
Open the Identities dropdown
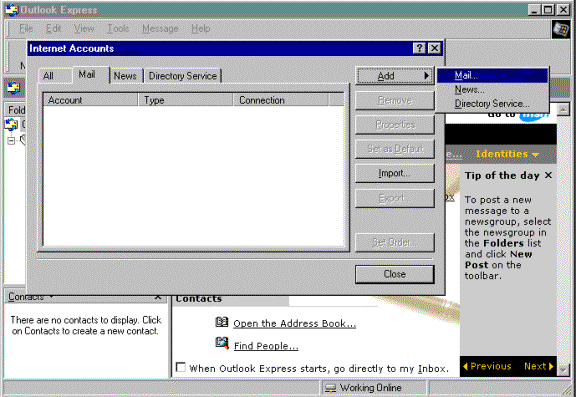(x=507, y=154)
